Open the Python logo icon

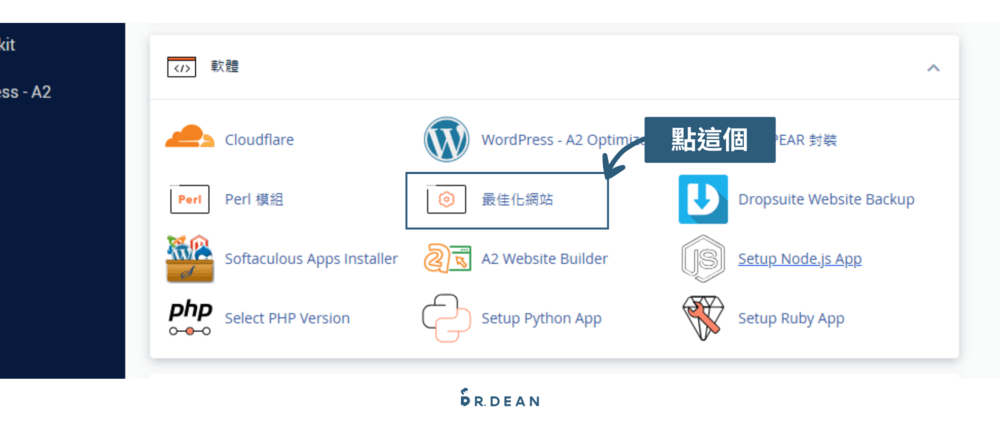coord(446,318)
